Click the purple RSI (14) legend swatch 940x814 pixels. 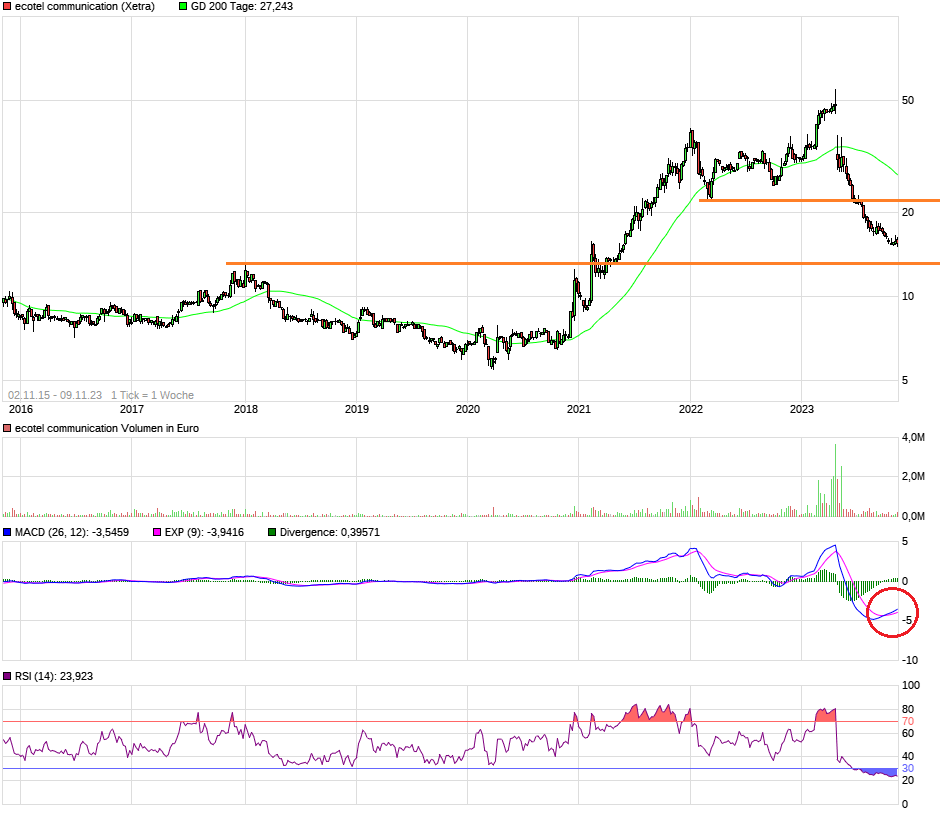(8, 676)
